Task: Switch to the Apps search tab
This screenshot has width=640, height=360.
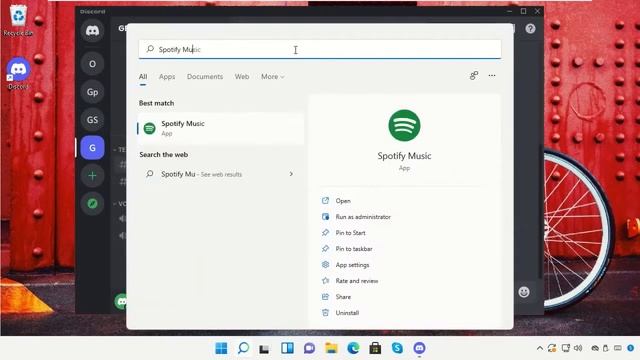Action: pyautogui.click(x=167, y=77)
